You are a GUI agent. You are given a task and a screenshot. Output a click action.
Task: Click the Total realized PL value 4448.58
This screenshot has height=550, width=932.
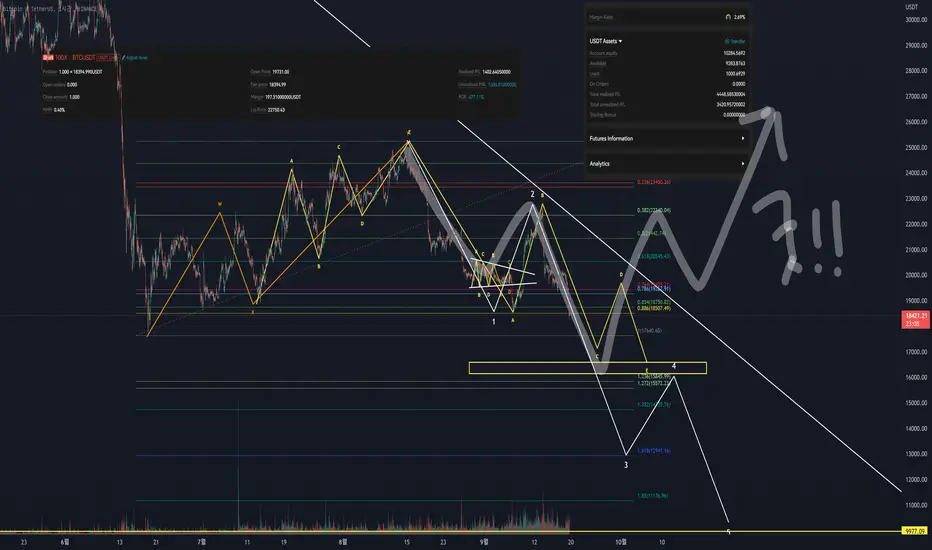coord(731,95)
